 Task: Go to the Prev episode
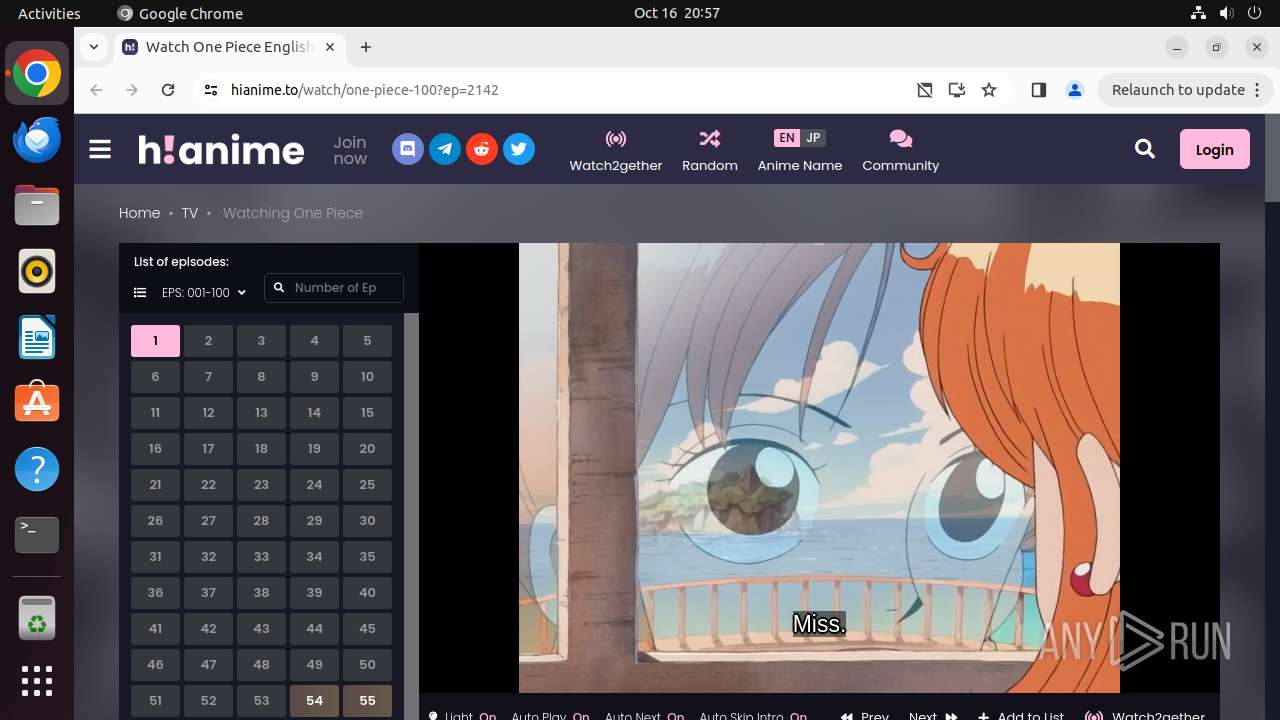(x=865, y=716)
